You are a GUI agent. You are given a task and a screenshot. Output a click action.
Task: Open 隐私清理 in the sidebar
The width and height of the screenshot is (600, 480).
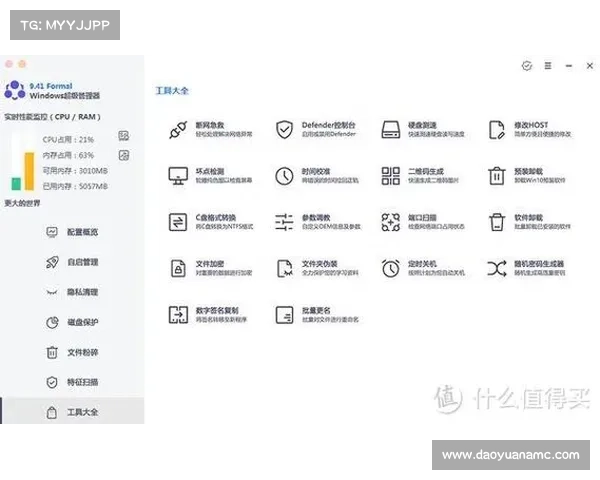[x=72, y=292]
